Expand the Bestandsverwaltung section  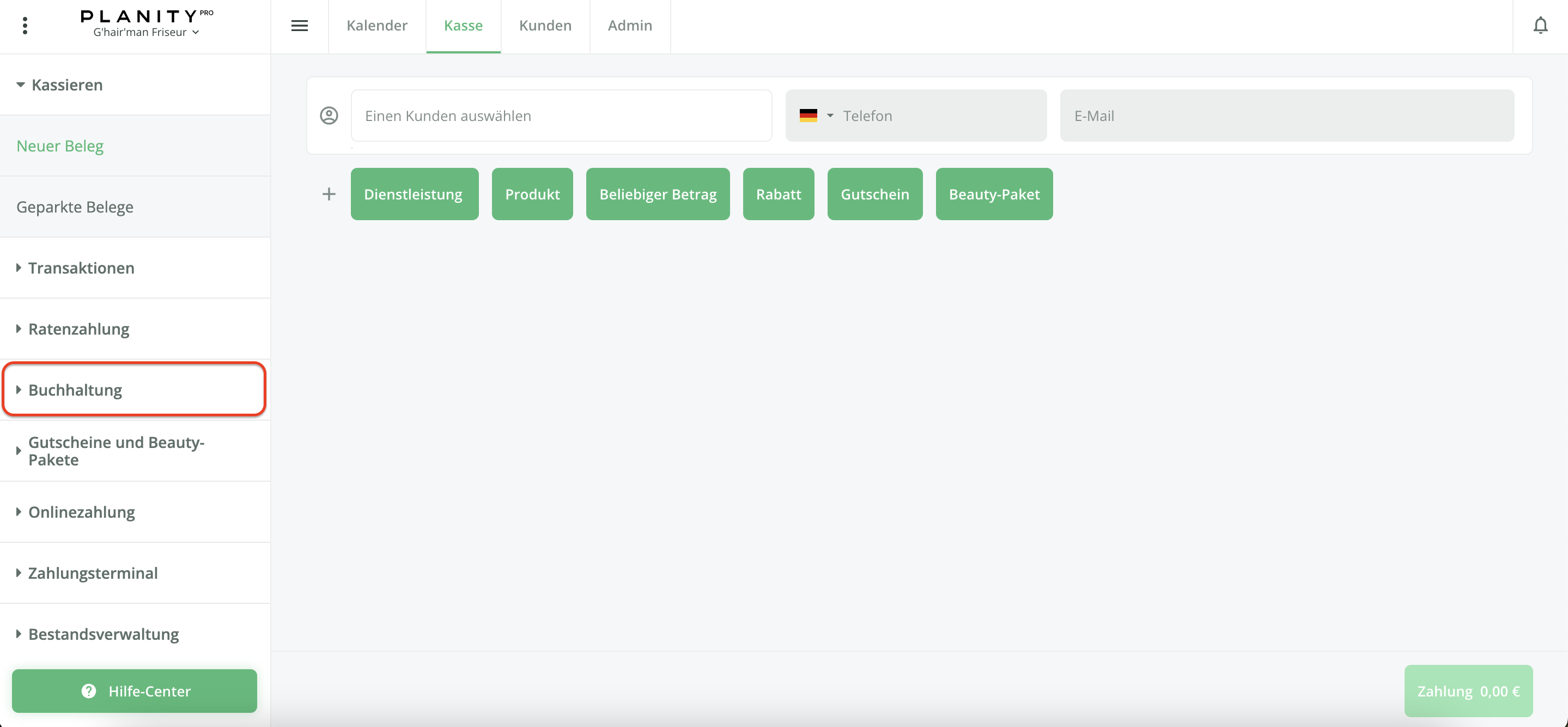pos(104,634)
